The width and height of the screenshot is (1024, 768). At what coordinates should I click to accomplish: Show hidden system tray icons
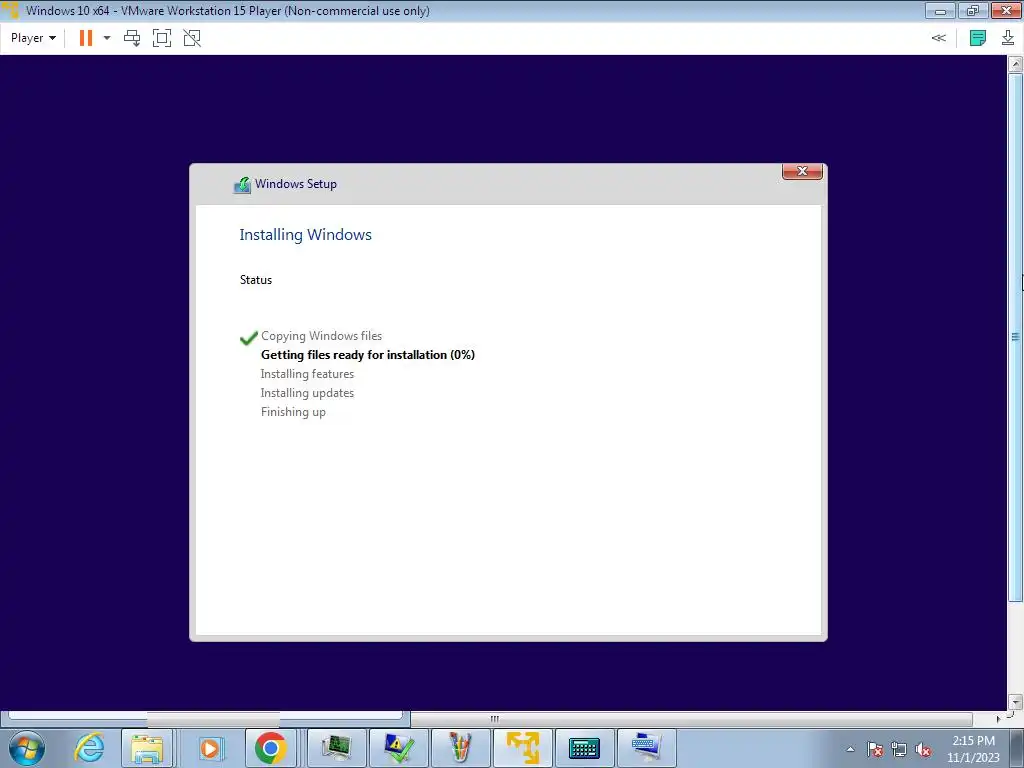point(850,749)
